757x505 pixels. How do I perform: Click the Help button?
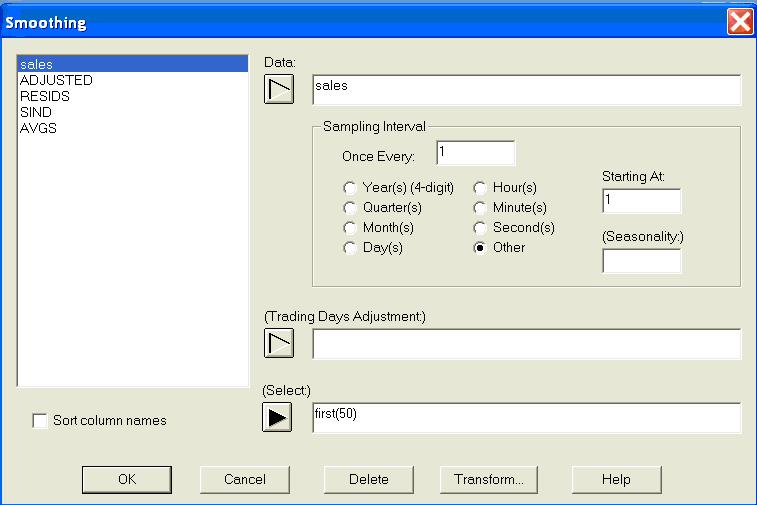[x=617, y=479]
